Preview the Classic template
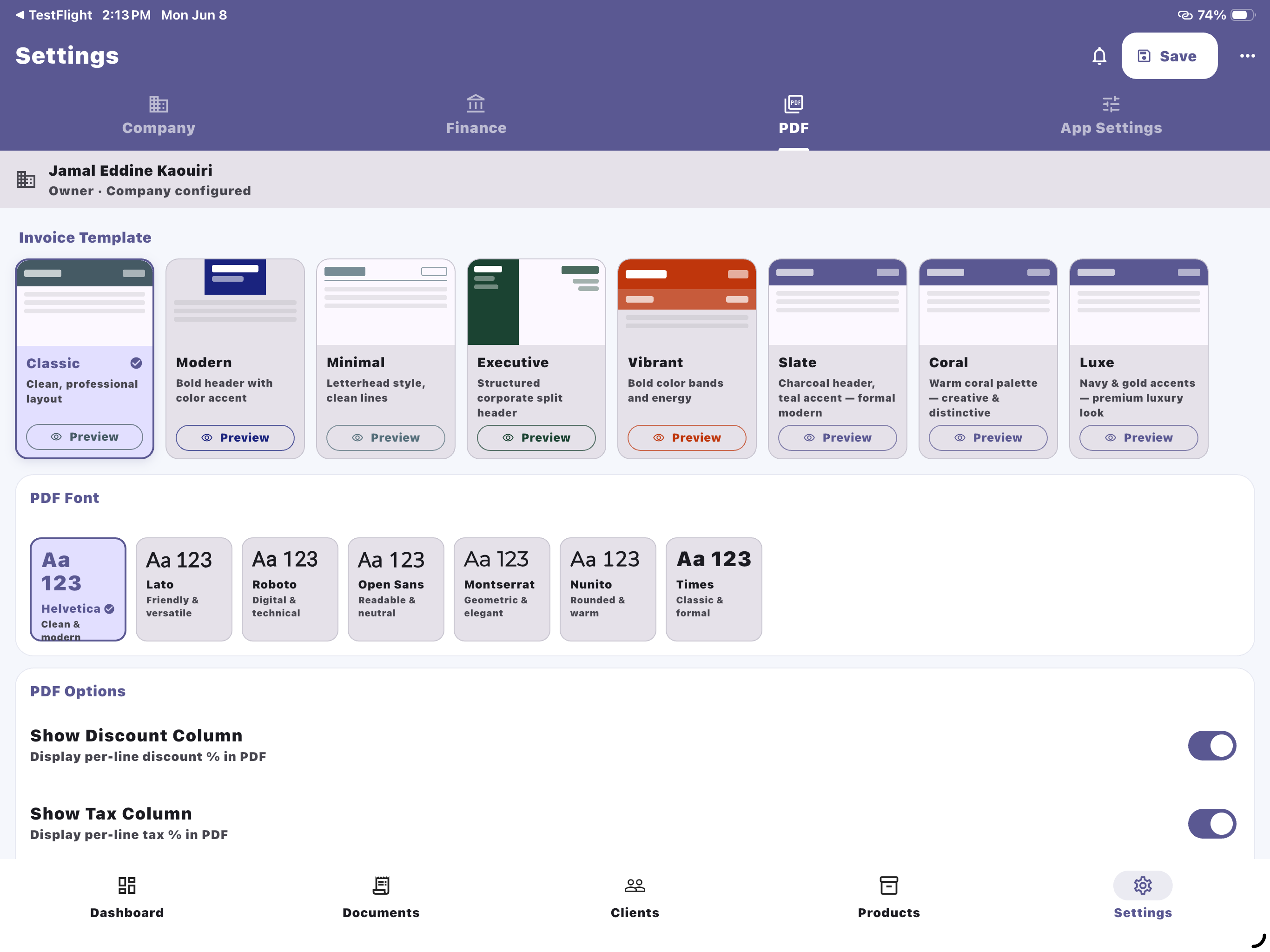Screen dimensions: 1270x952 coord(85,437)
